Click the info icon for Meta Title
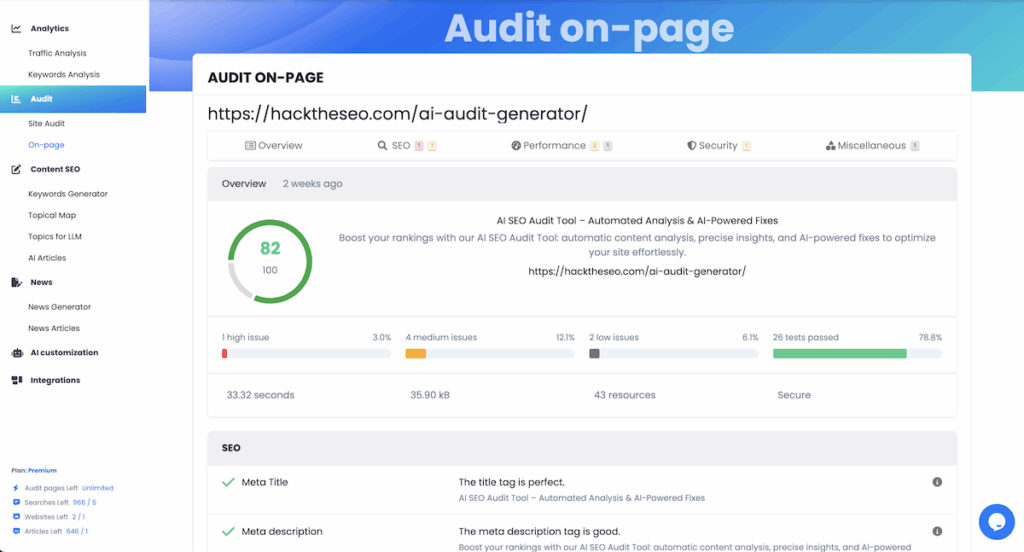 (x=937, y=482)
